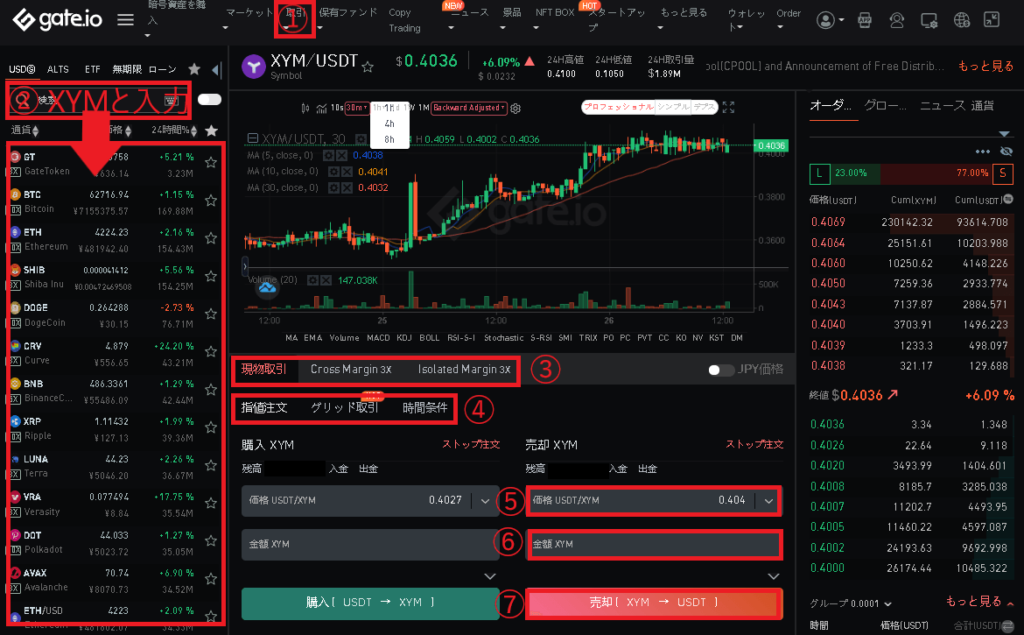Click the 購入 USDT → XYM buy button

click(x=370, y=603)
